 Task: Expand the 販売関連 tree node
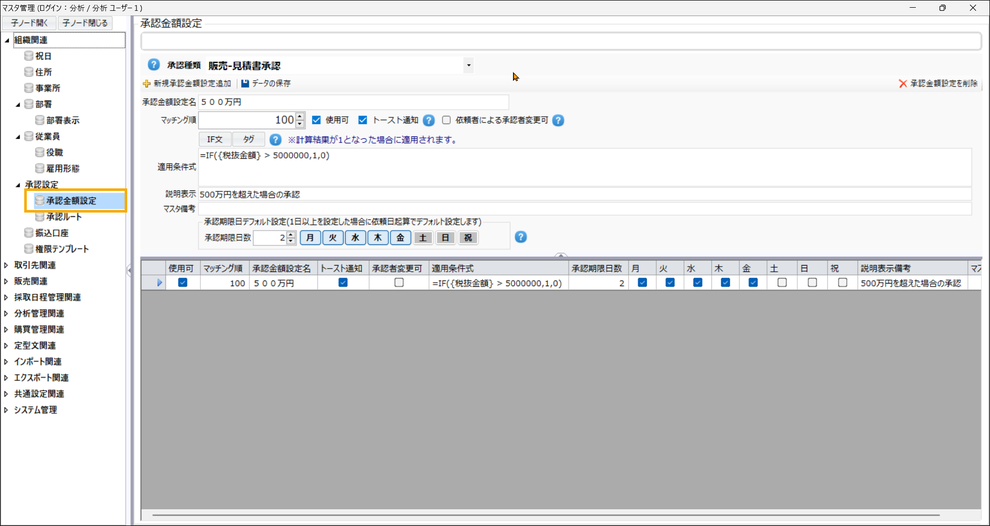pos(7,281)
